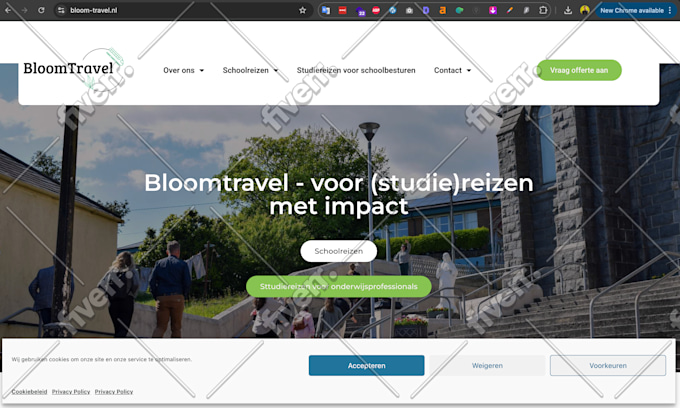Click the cookie notice text 'Wij gebruiken cookies'

coord(102,359)
